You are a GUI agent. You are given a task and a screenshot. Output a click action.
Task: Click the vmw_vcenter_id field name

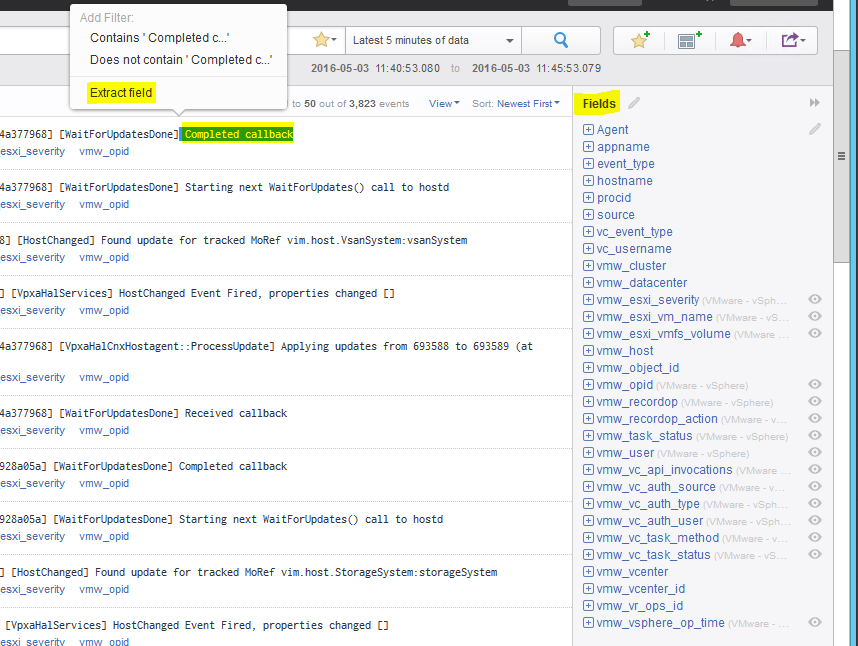click(x=640, y=589)
